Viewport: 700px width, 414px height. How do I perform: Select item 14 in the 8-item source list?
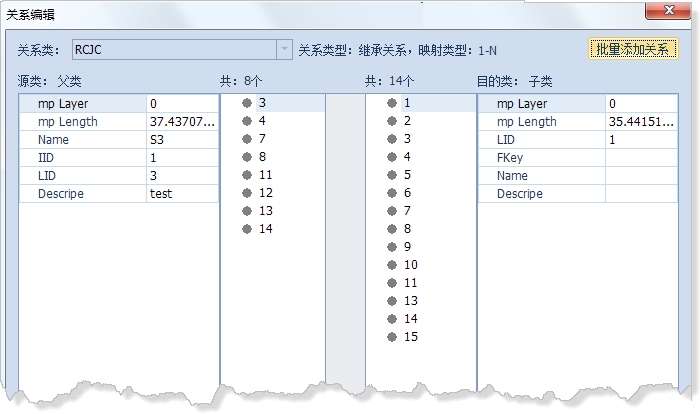(x=265, y=229)
